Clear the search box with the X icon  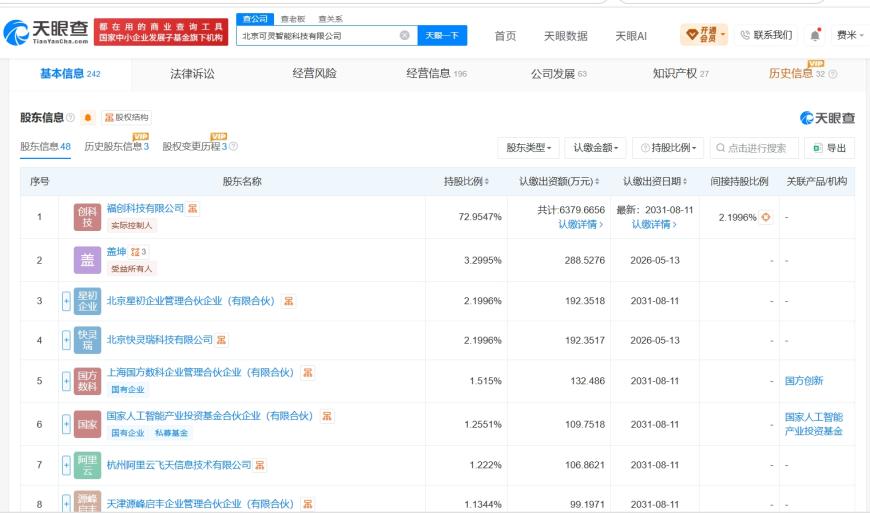[x=404, y=36]
